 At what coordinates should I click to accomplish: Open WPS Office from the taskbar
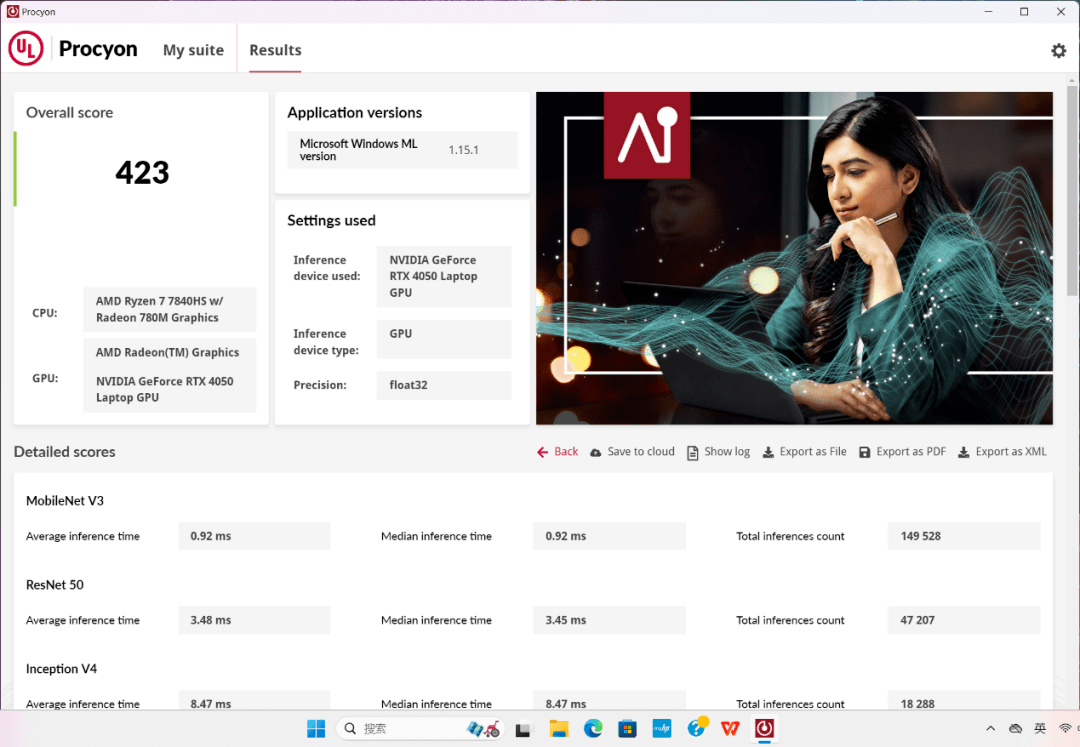pyautogui.click(x=731, y=729)
